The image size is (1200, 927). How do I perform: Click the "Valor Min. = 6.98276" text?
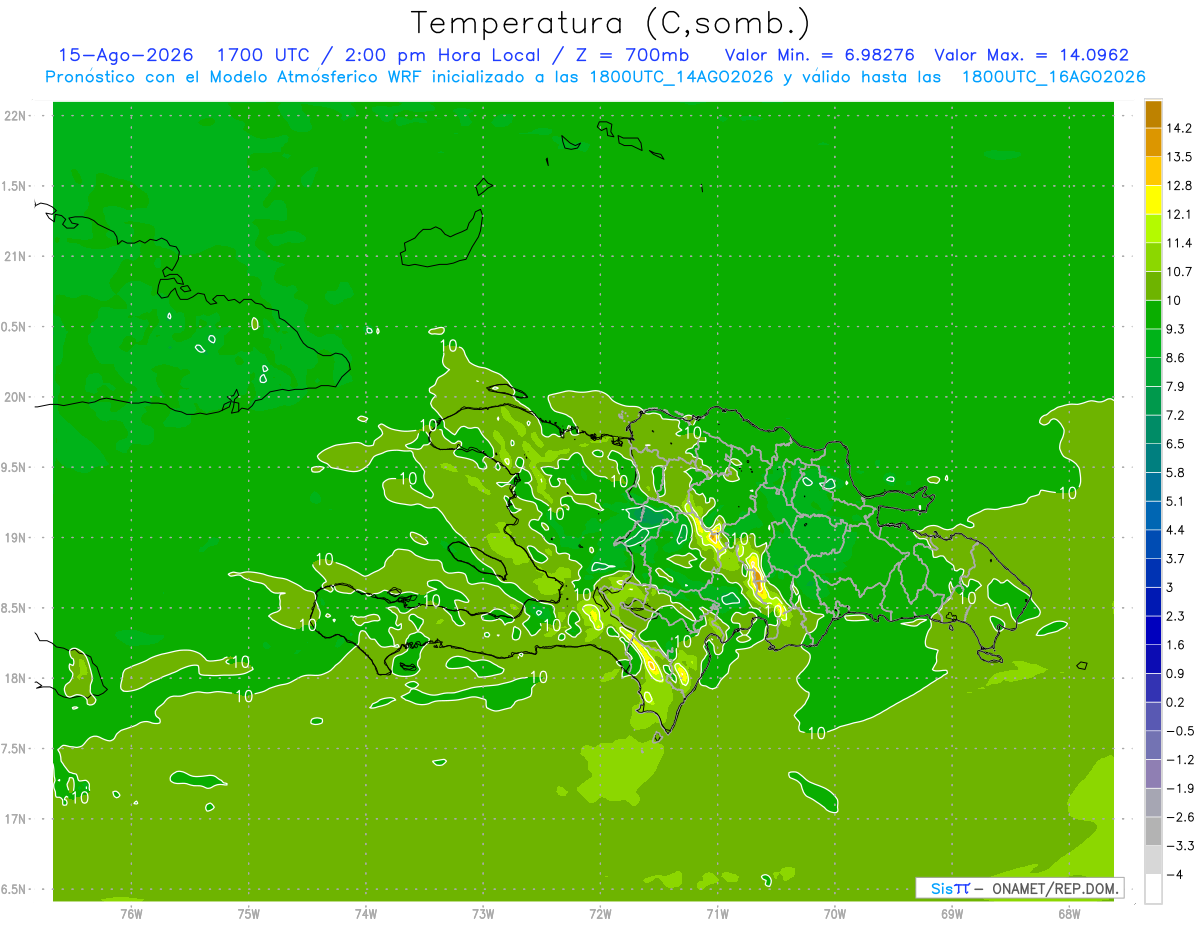coord(820,55)
